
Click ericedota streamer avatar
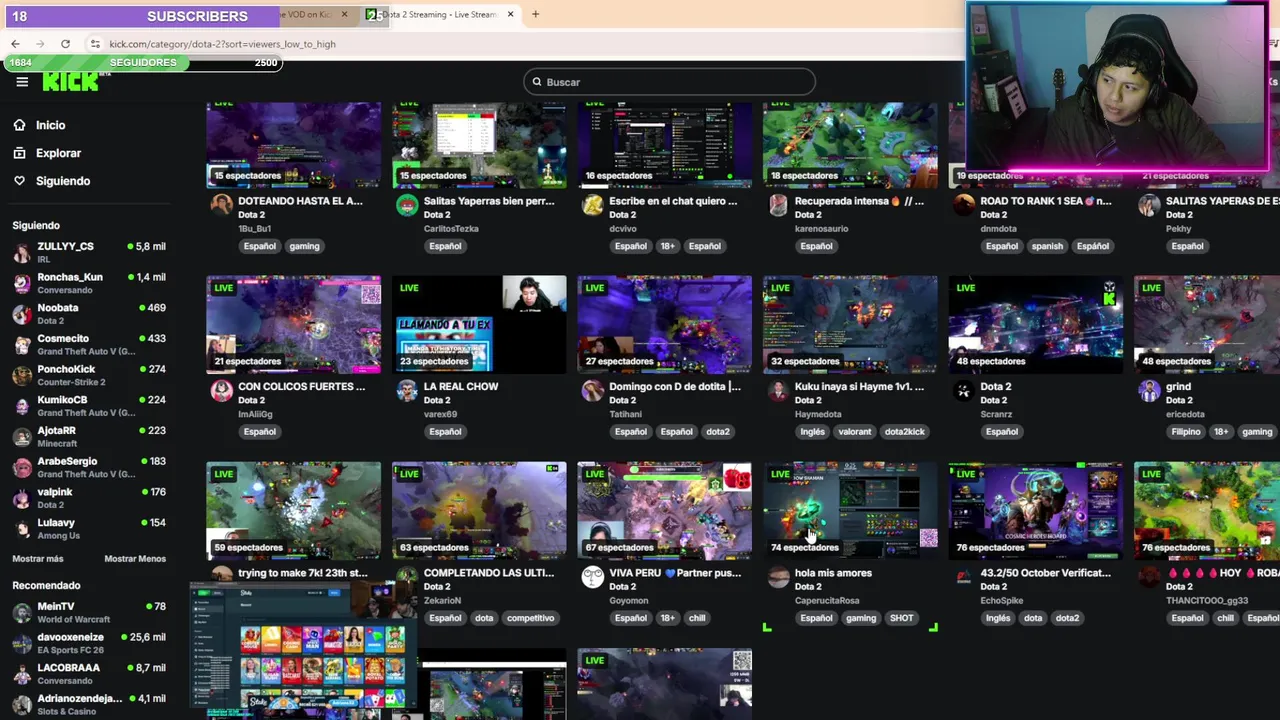[1149, 391]
